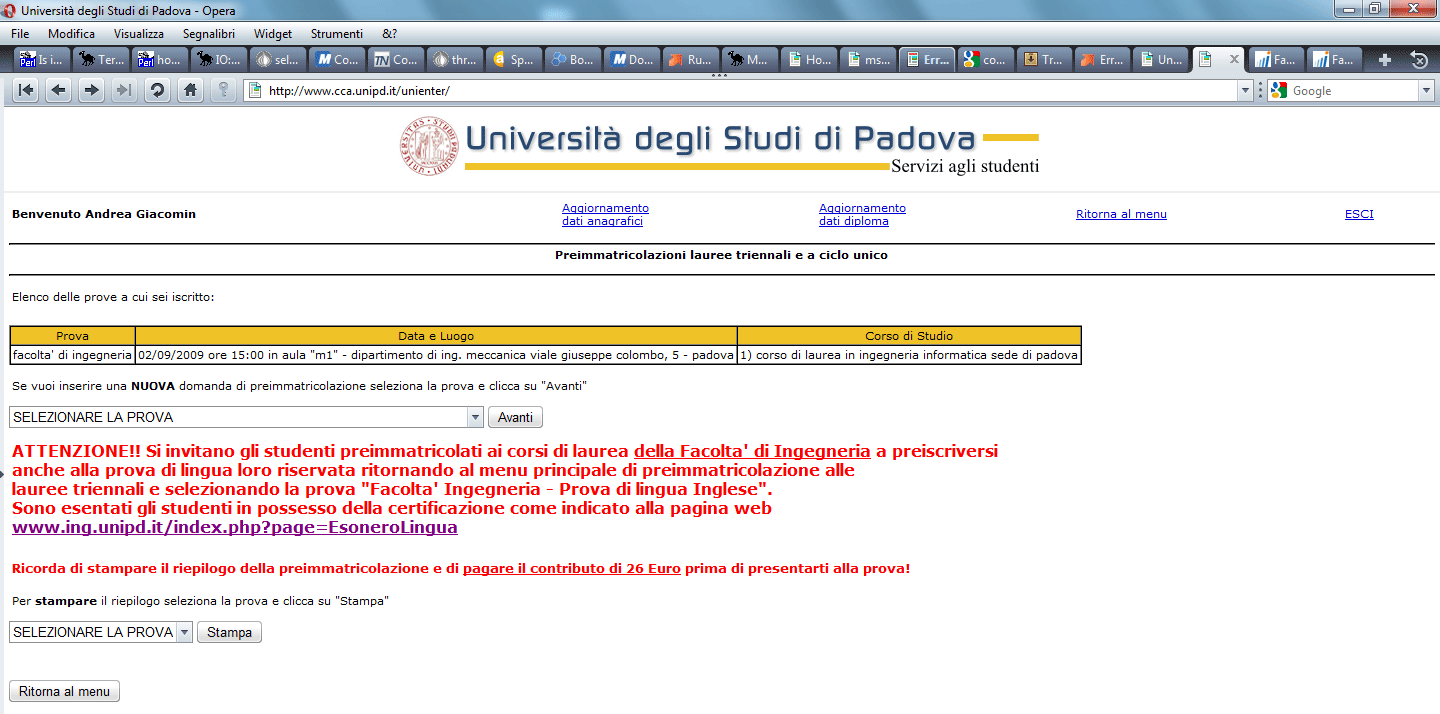Open a new tab with the plus button
1440x714 pixels.
[1385, 60]
